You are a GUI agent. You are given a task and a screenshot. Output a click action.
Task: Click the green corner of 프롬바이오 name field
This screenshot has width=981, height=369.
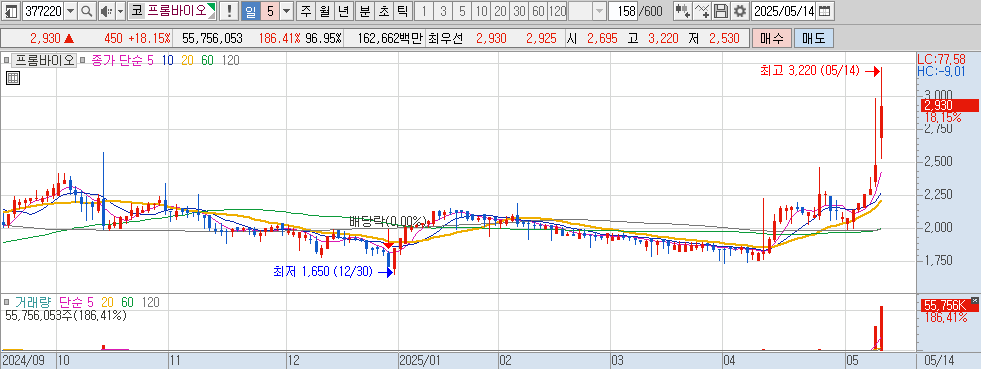pyautogui.click(x=211, y=7)
